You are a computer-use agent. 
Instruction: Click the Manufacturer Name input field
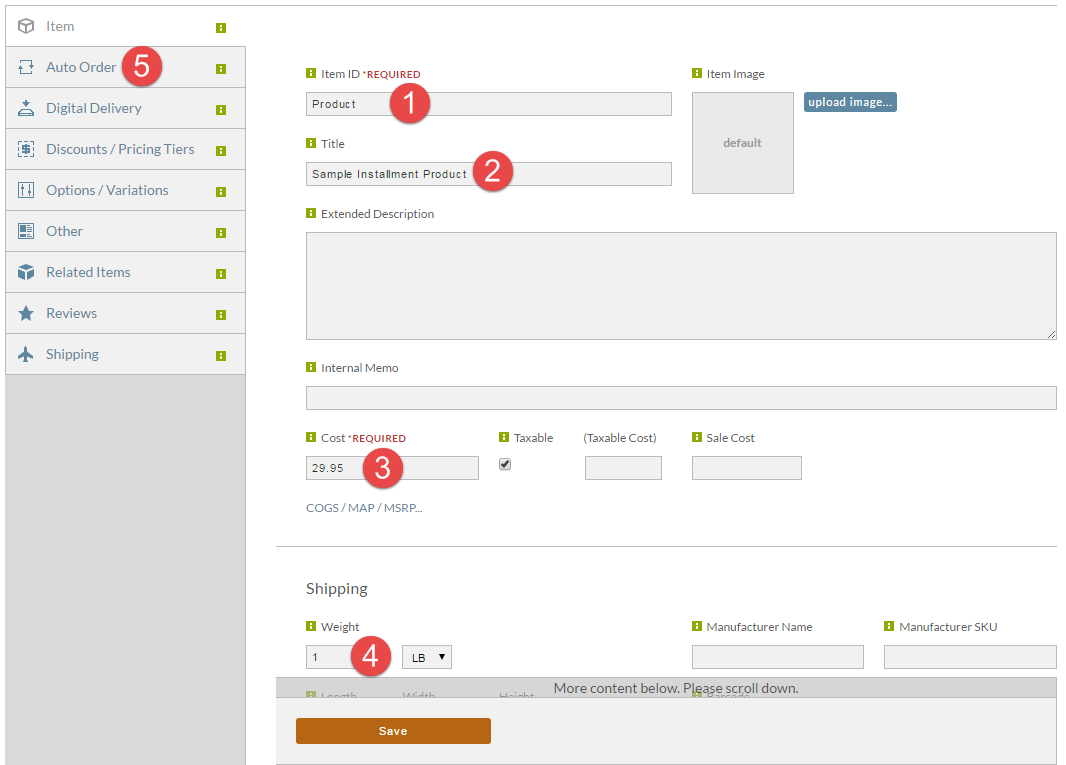click(777, 657)
